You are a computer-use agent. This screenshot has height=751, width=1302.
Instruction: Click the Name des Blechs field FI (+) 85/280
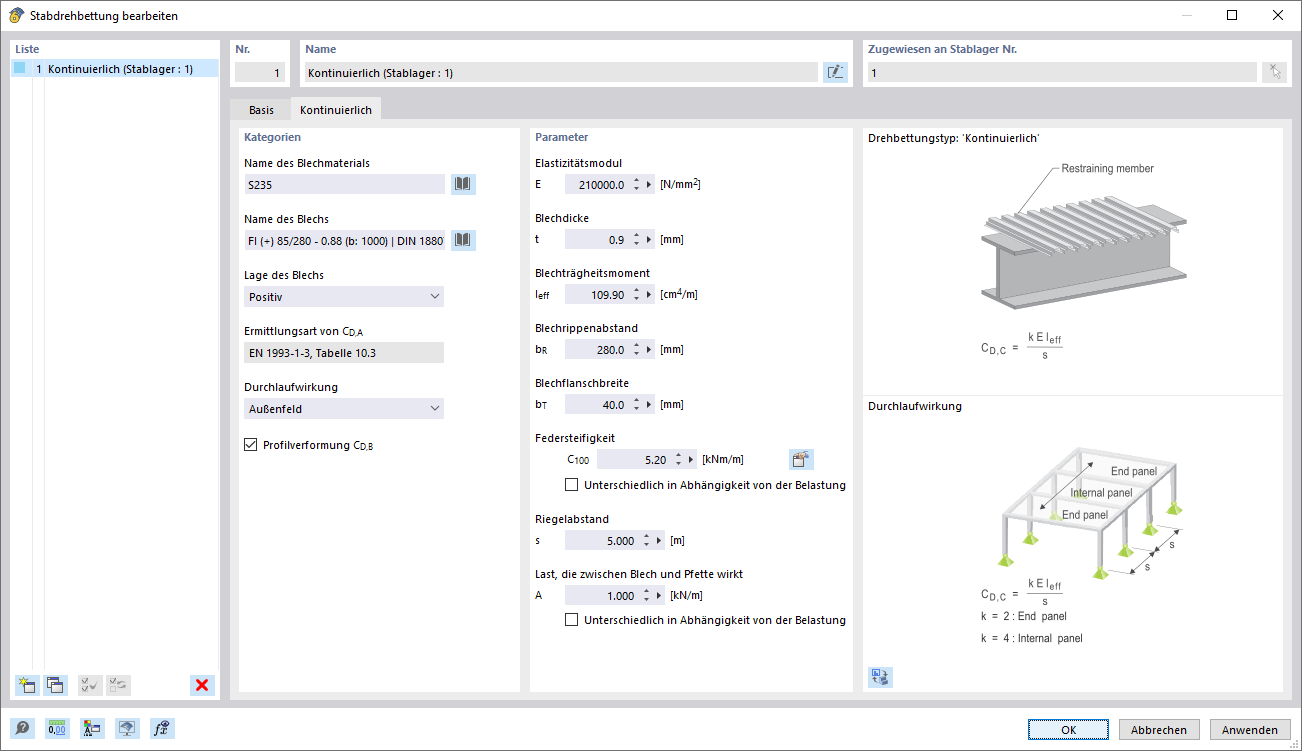[x=344, y=240]
